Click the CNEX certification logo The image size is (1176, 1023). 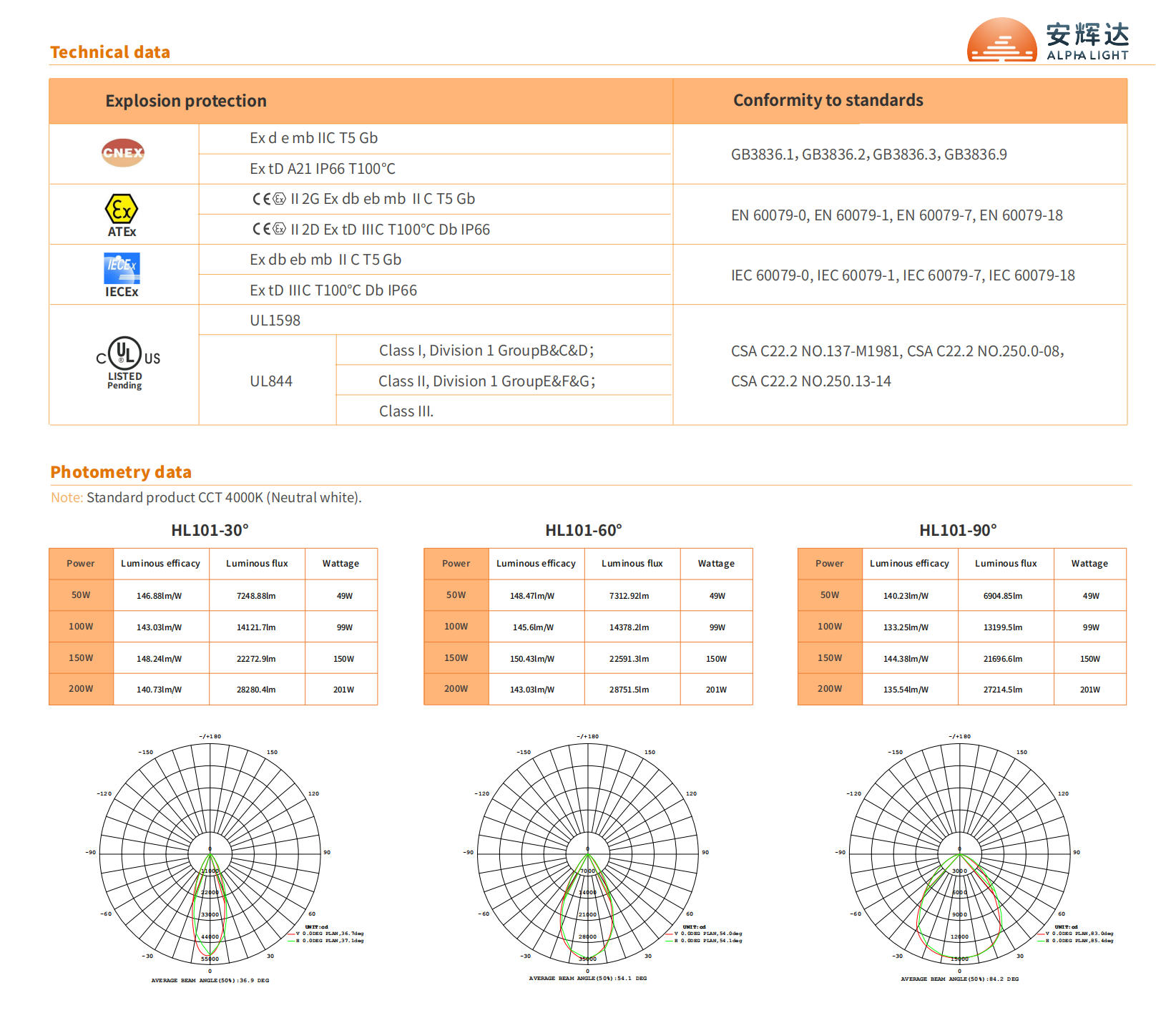point(123,153)
